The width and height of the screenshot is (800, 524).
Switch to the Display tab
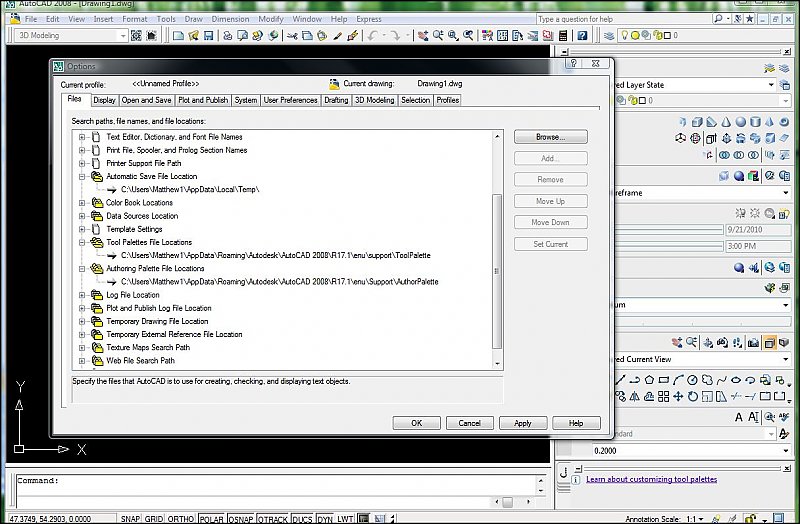click(105, 100)
